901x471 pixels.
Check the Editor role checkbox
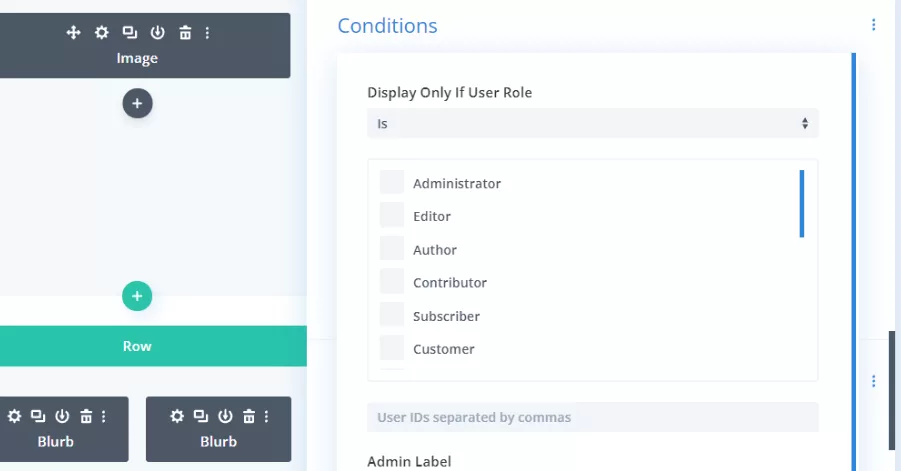coord(392,215)
